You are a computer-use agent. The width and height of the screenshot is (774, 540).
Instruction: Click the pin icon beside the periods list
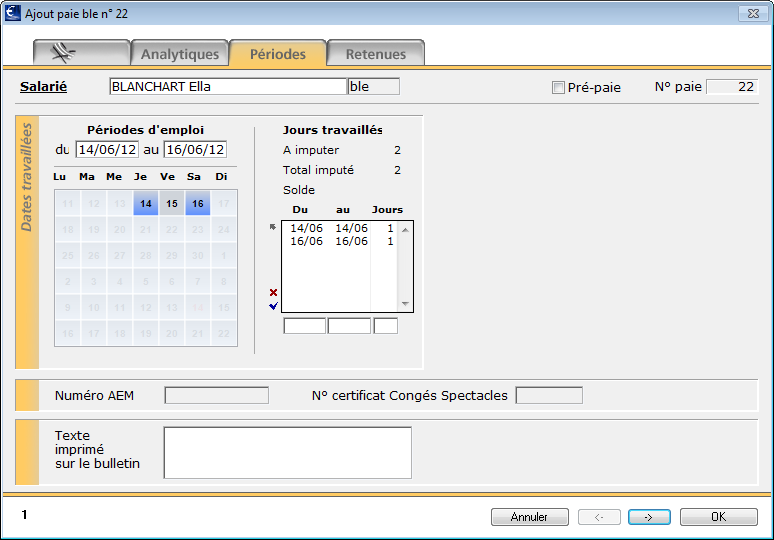(x=272, y=227)
